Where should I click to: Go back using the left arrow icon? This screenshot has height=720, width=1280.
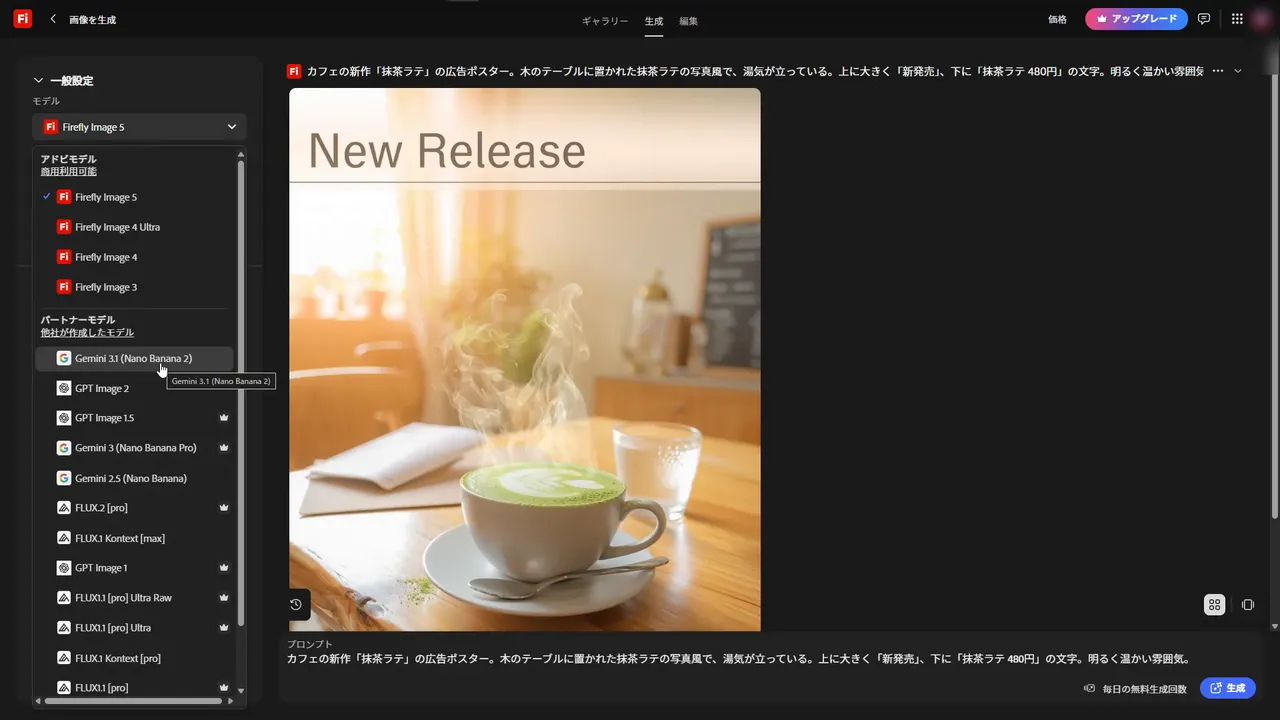[53, 19]
